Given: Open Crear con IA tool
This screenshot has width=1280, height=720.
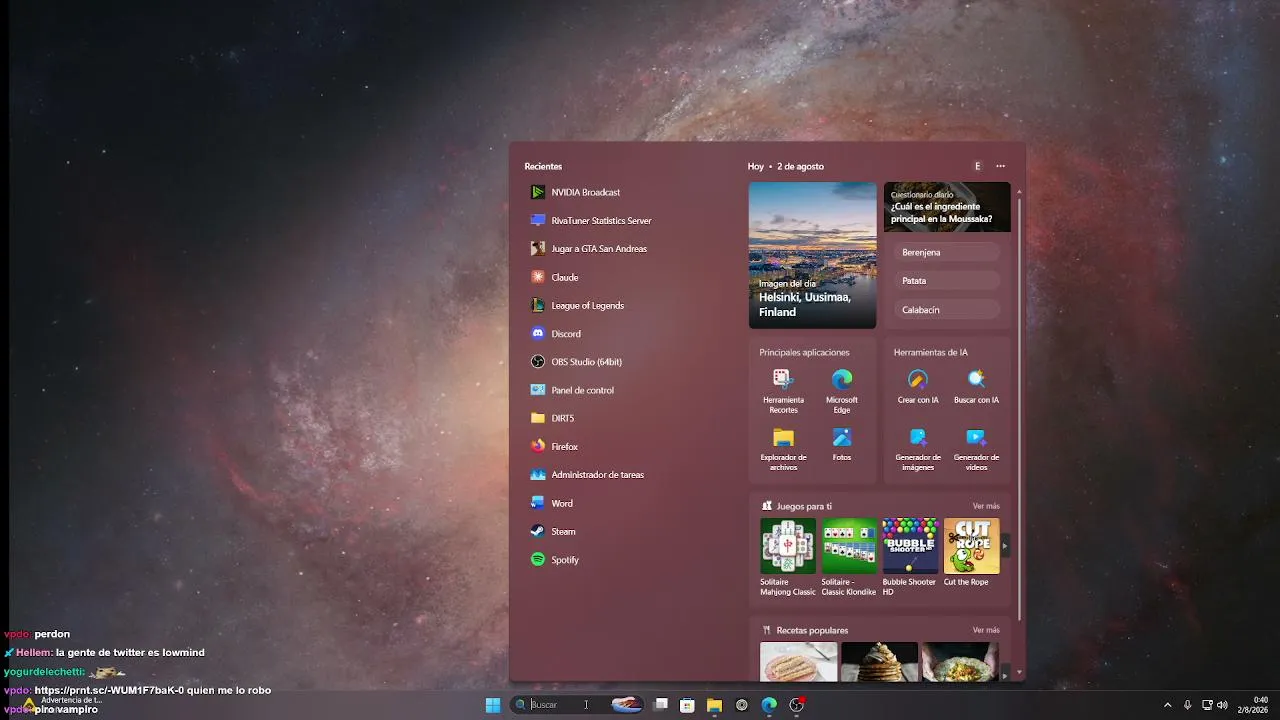Looking at the screenshot, I should pyautogui.click(x=918, y=386).
